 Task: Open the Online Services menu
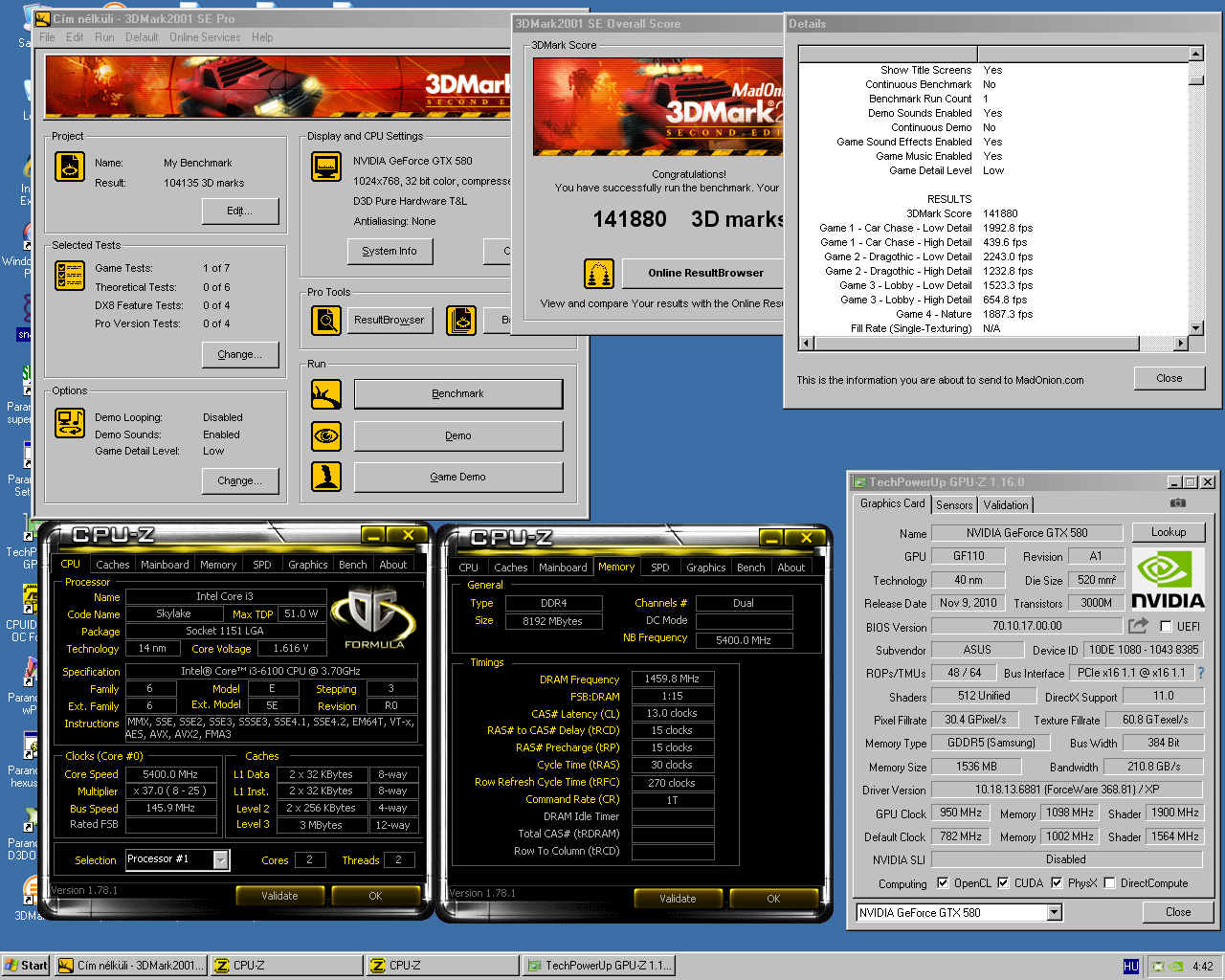205,37
